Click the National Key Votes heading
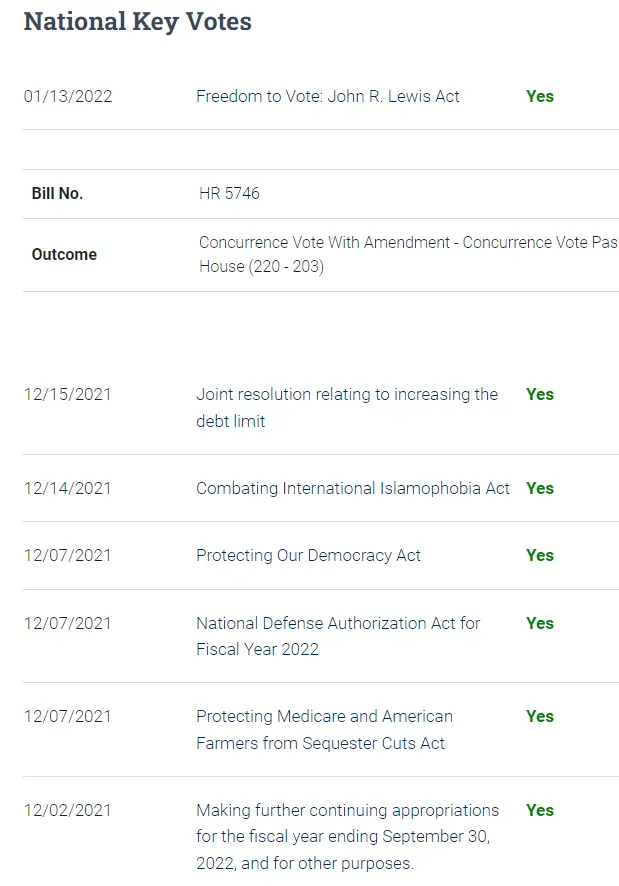 [x=137, y=22]
